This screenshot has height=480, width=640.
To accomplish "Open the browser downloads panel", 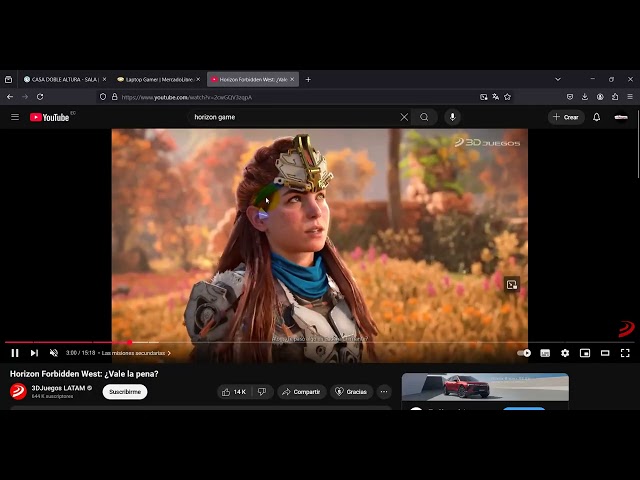I will point(585,97).
